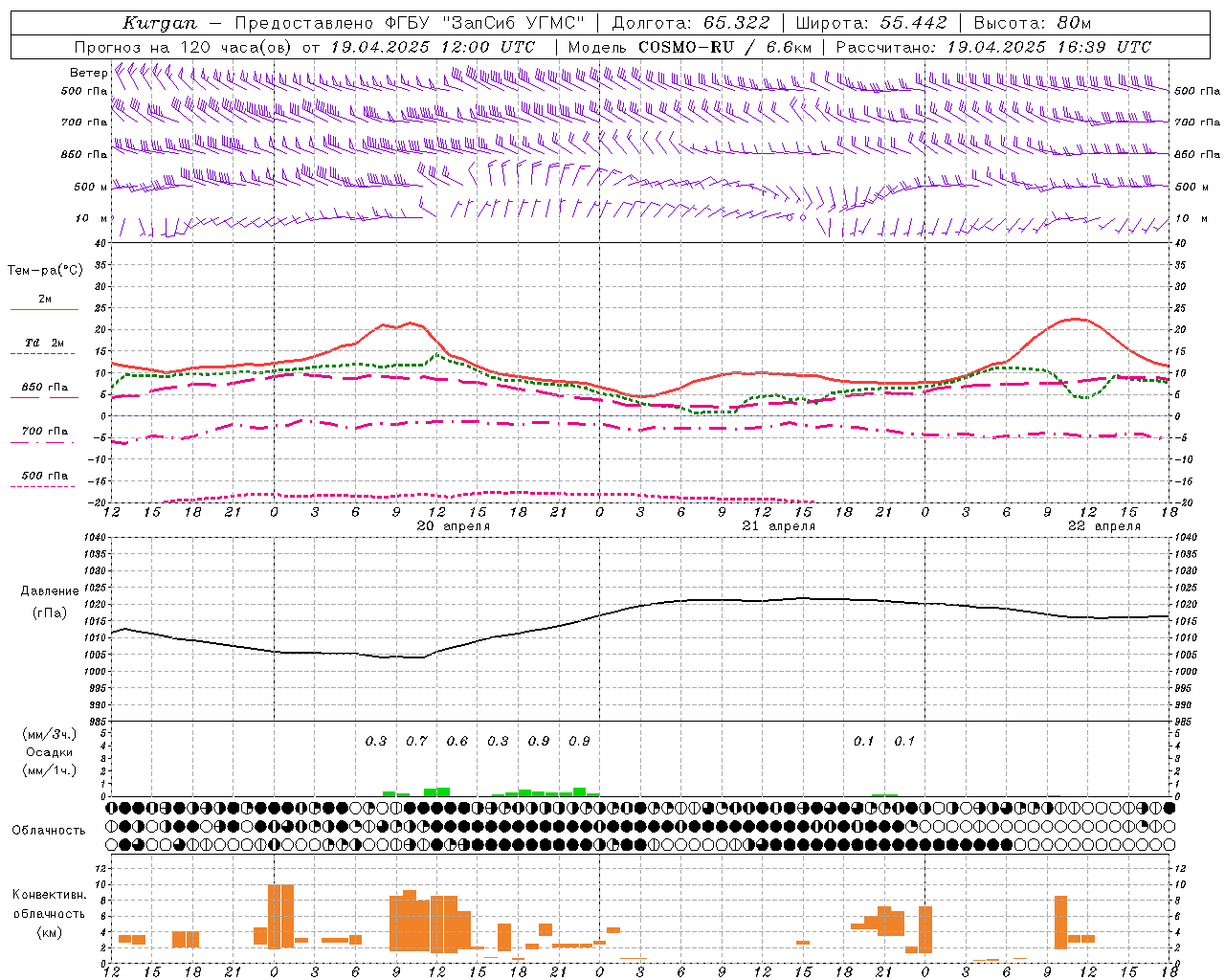The height and width of the screenshot is (980, 1225).
Task: Click the (мм/1ч.) precipitation unit label
Action: point(50,770)
